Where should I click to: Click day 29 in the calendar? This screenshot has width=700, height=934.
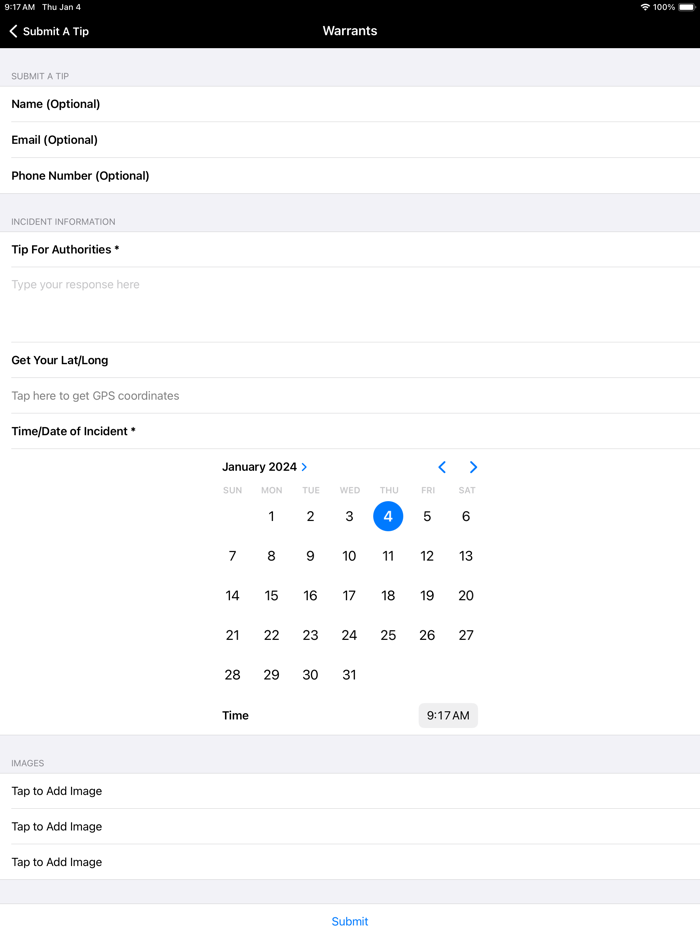point(271,675)
